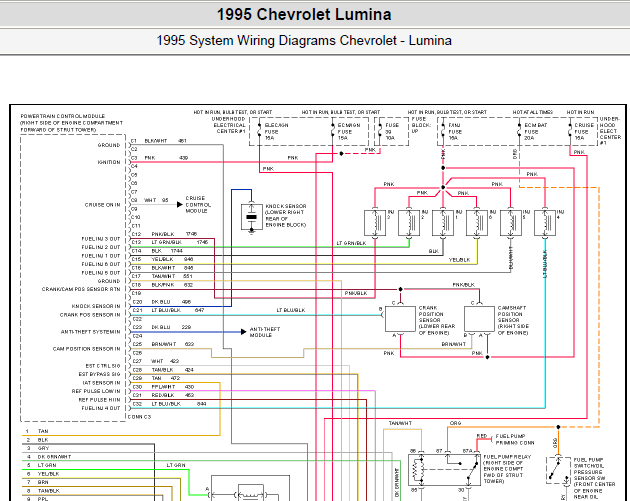
Task: Click the 'FUEL INJ 3 OUT' label
Action: pyautogui.click(x=101, y=239)
